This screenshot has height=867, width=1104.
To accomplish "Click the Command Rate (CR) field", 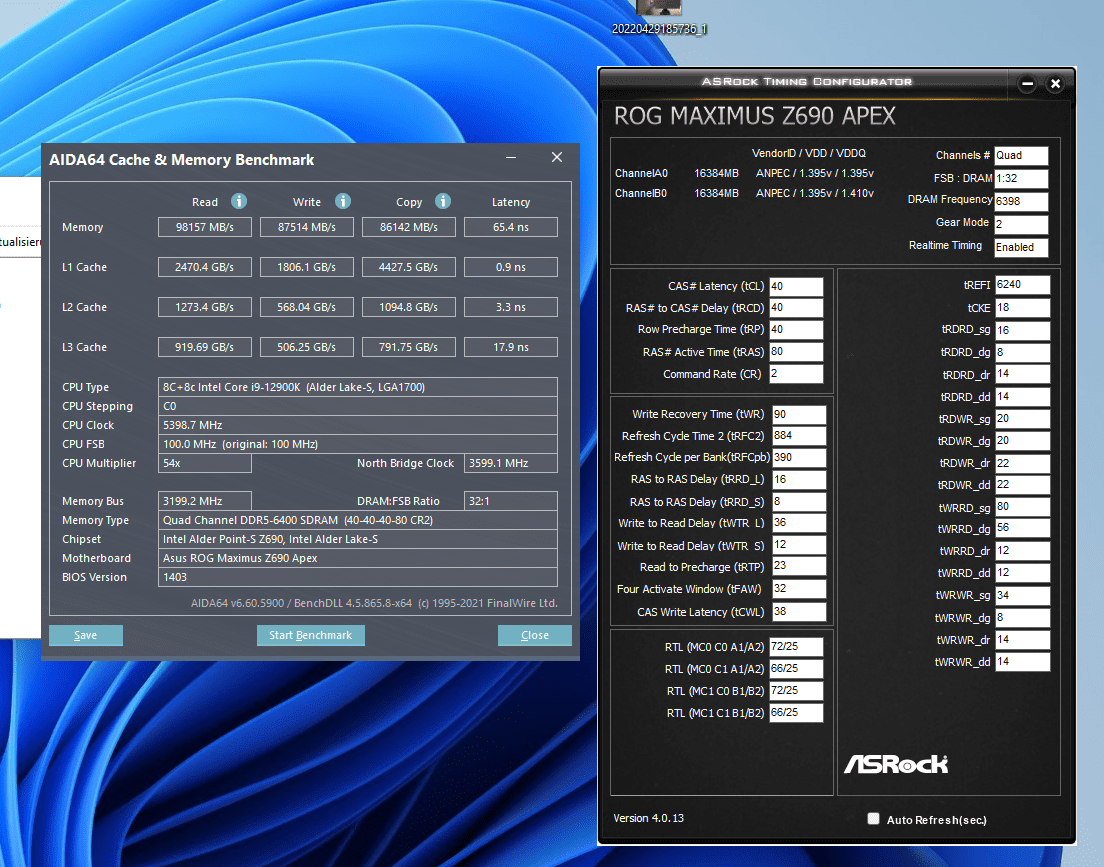I will [796, 374].
